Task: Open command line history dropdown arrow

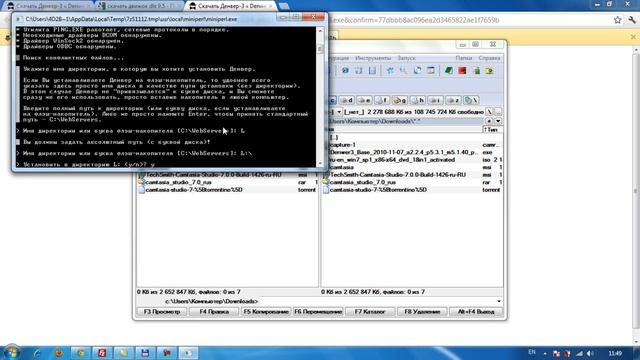Action: [499, 301]
